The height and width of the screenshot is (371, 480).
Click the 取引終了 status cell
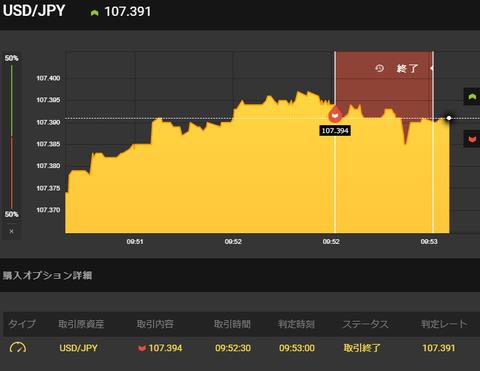coord(362,348)
